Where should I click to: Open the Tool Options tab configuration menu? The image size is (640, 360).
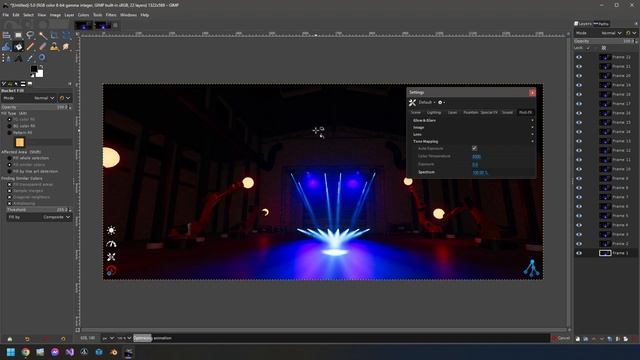69,84
